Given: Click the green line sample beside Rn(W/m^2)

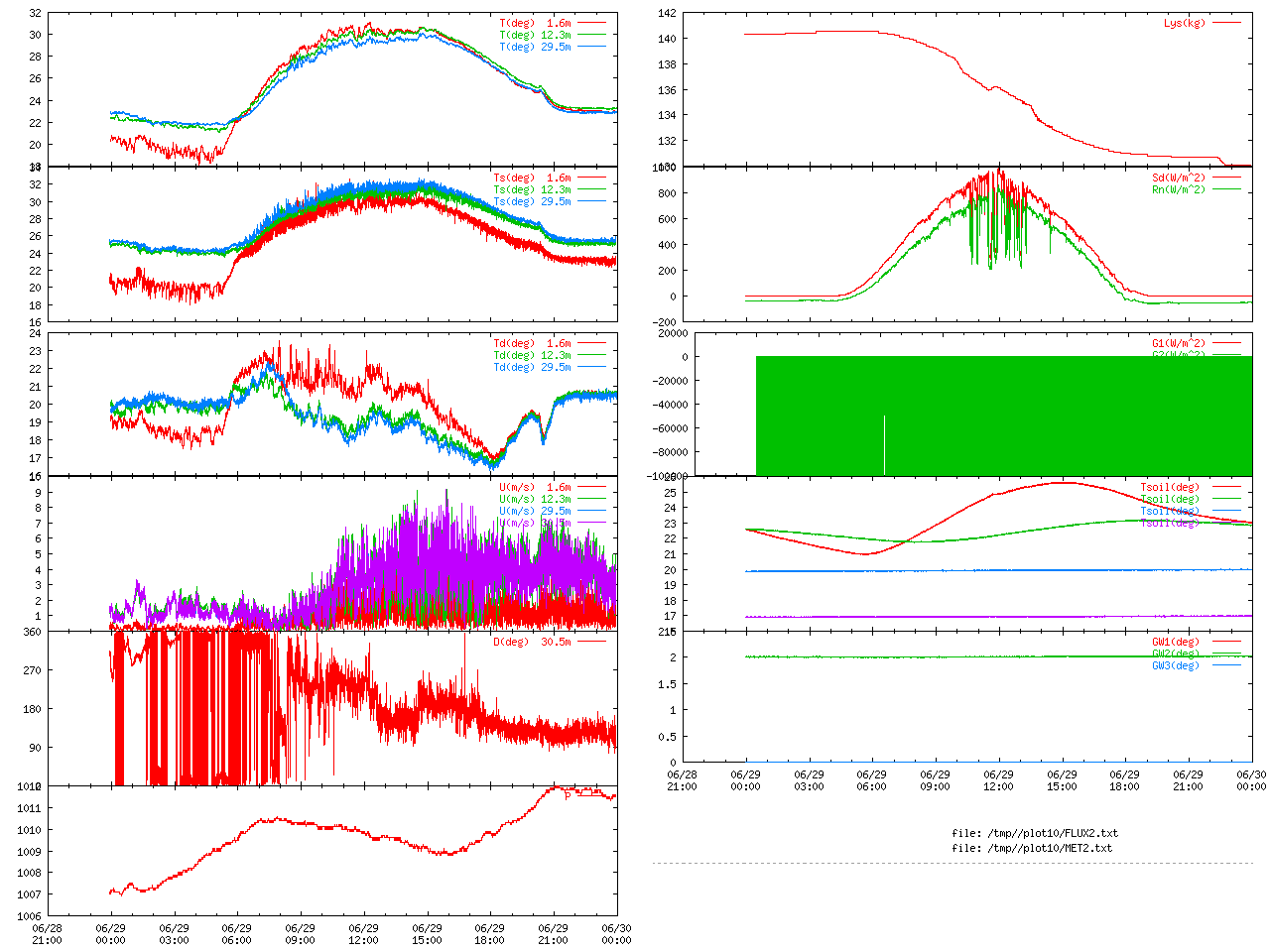Looking at the screenshot, I should 1226,189.
